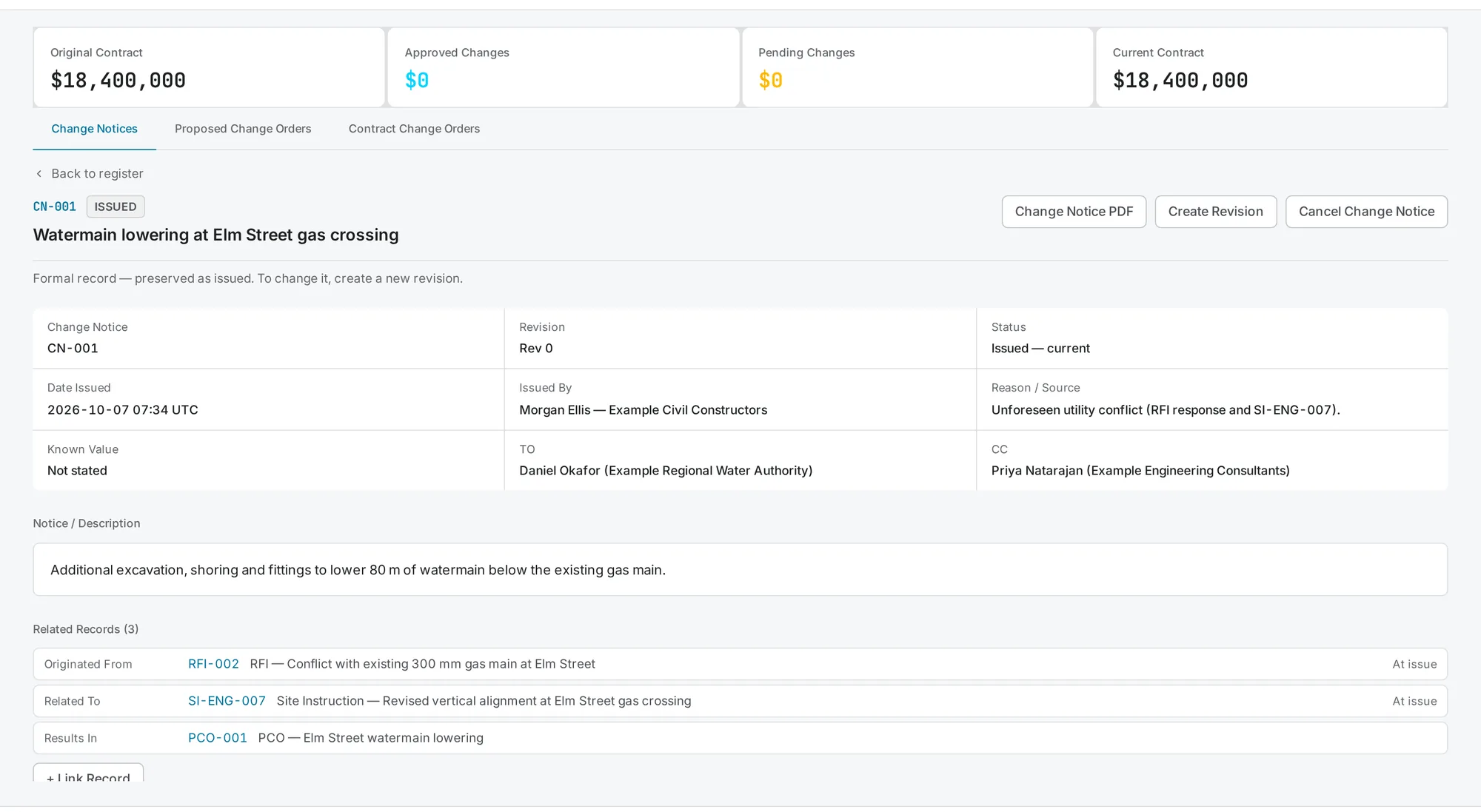Click 'At issue' label on RFI-002 row

point(1414,664)
